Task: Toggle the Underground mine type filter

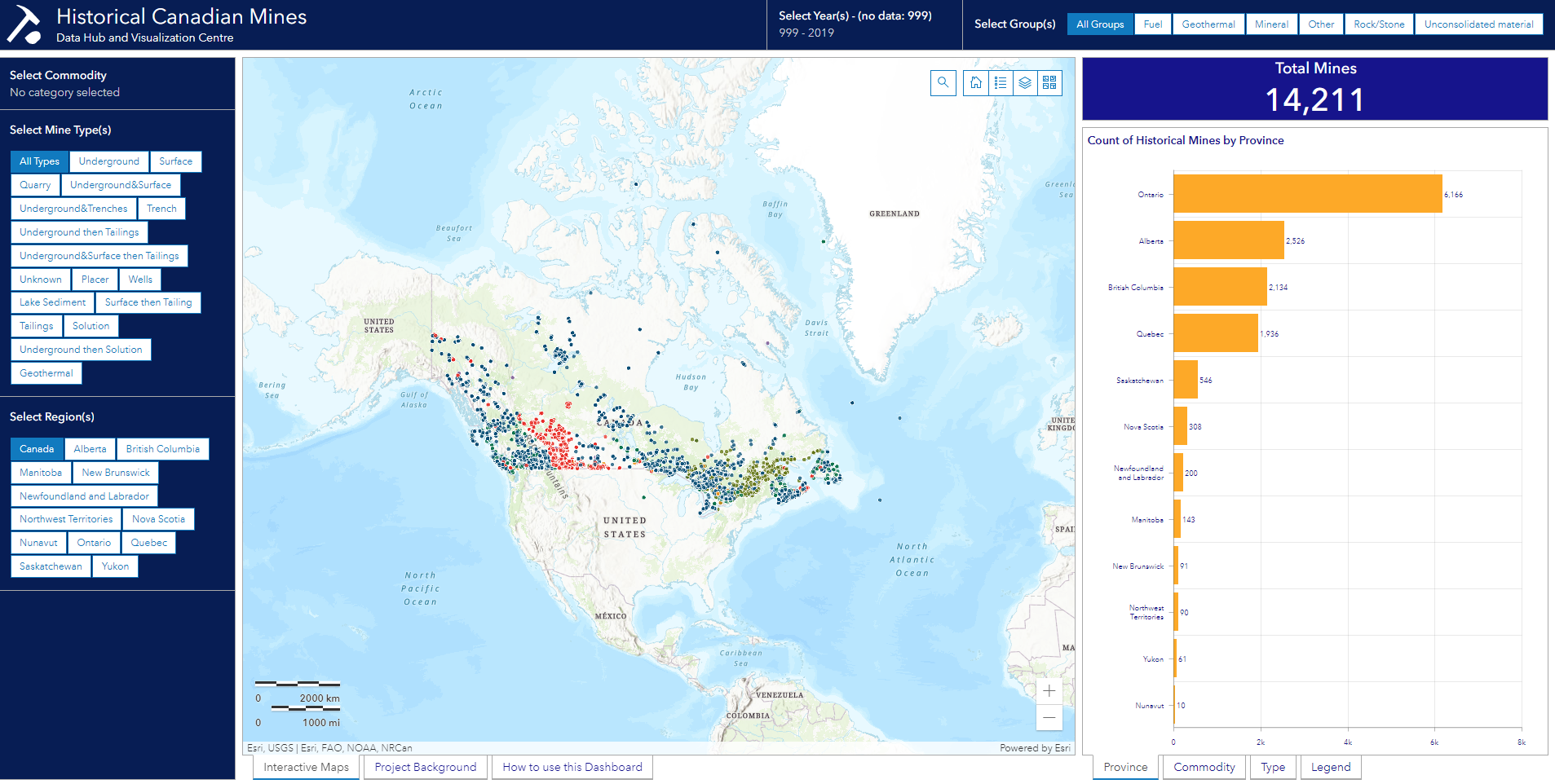Action: [x=109, y=161]
